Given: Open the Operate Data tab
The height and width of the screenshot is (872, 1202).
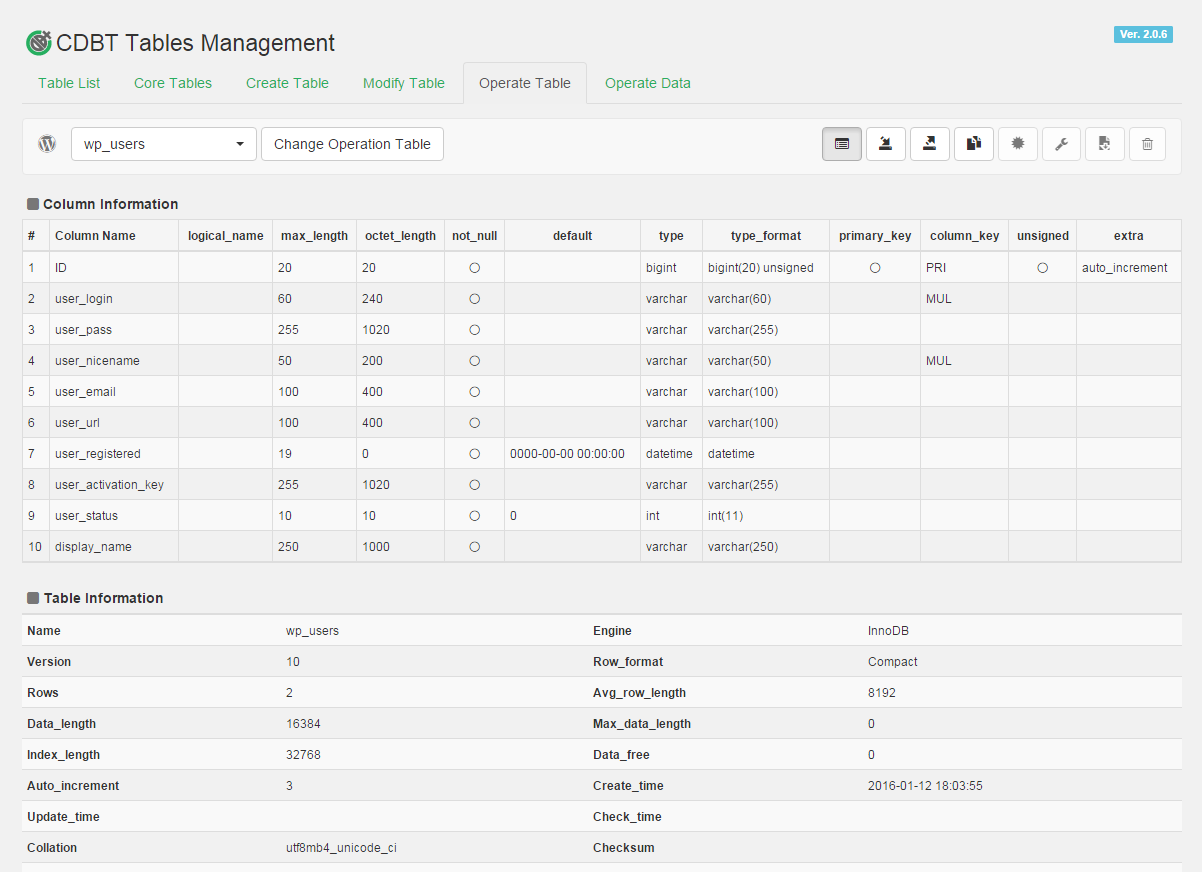Looking at the screenshot, I should (647, 83).
